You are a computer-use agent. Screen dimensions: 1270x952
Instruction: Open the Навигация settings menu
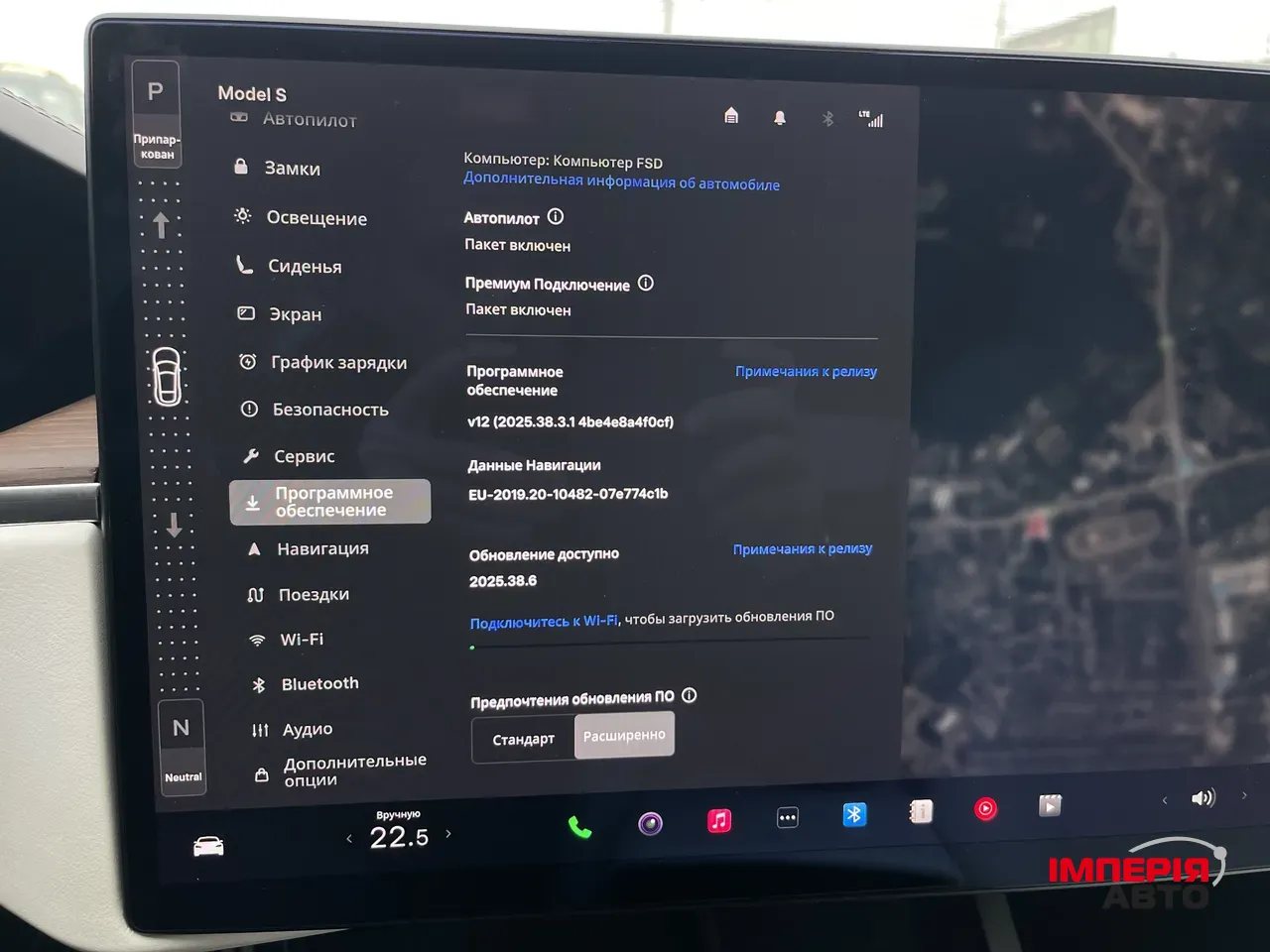tap(322, 548)
